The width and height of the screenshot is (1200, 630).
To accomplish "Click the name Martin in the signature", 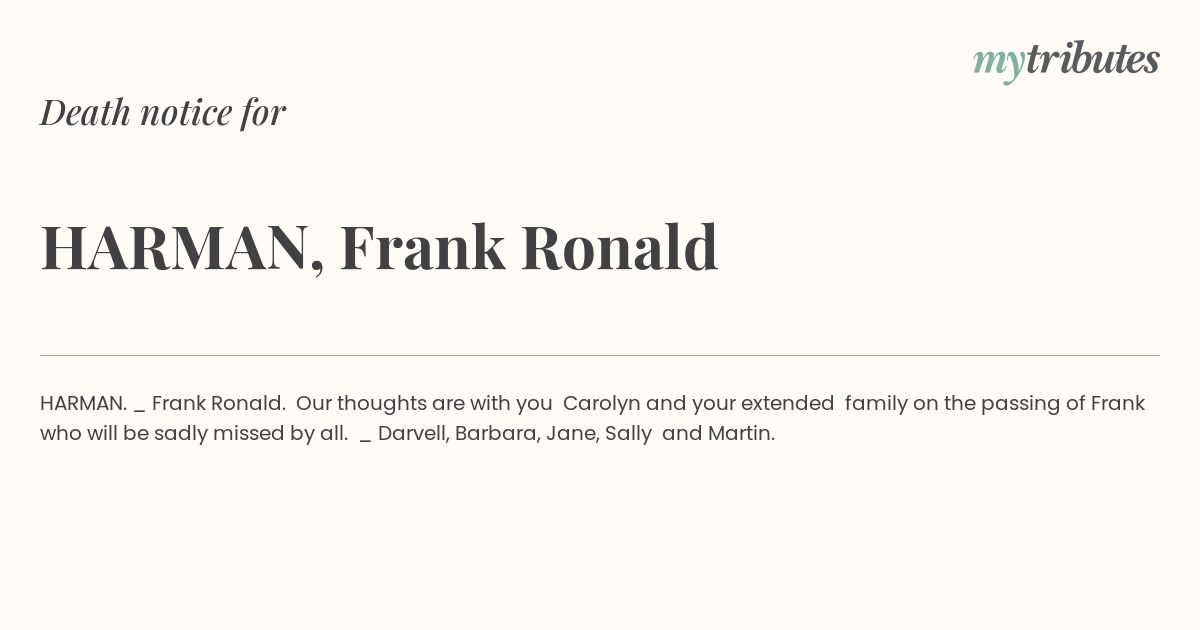I will 741,434.
